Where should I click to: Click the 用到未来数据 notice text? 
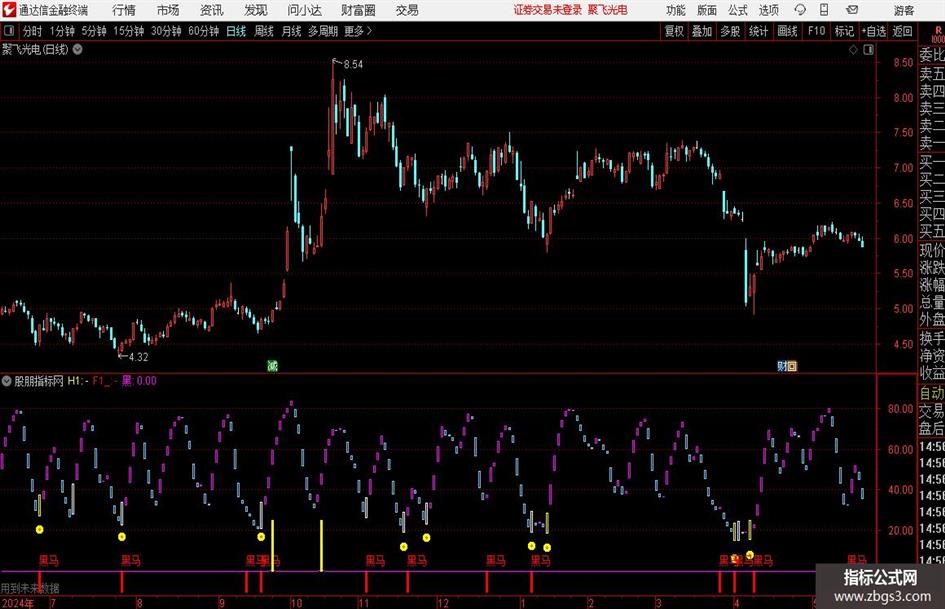pyautogui.click(x=30, y=588)
